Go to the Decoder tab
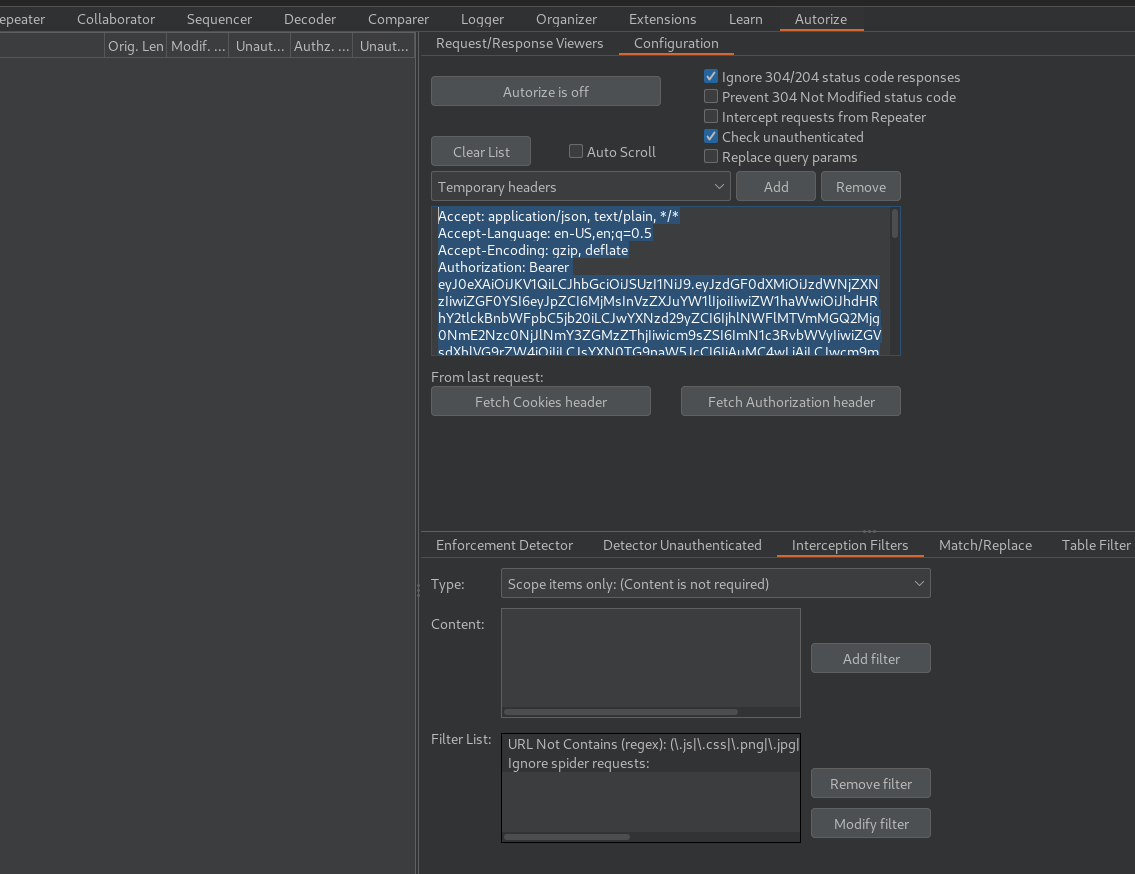The image size is (1135, 874). tap(310, 19)
